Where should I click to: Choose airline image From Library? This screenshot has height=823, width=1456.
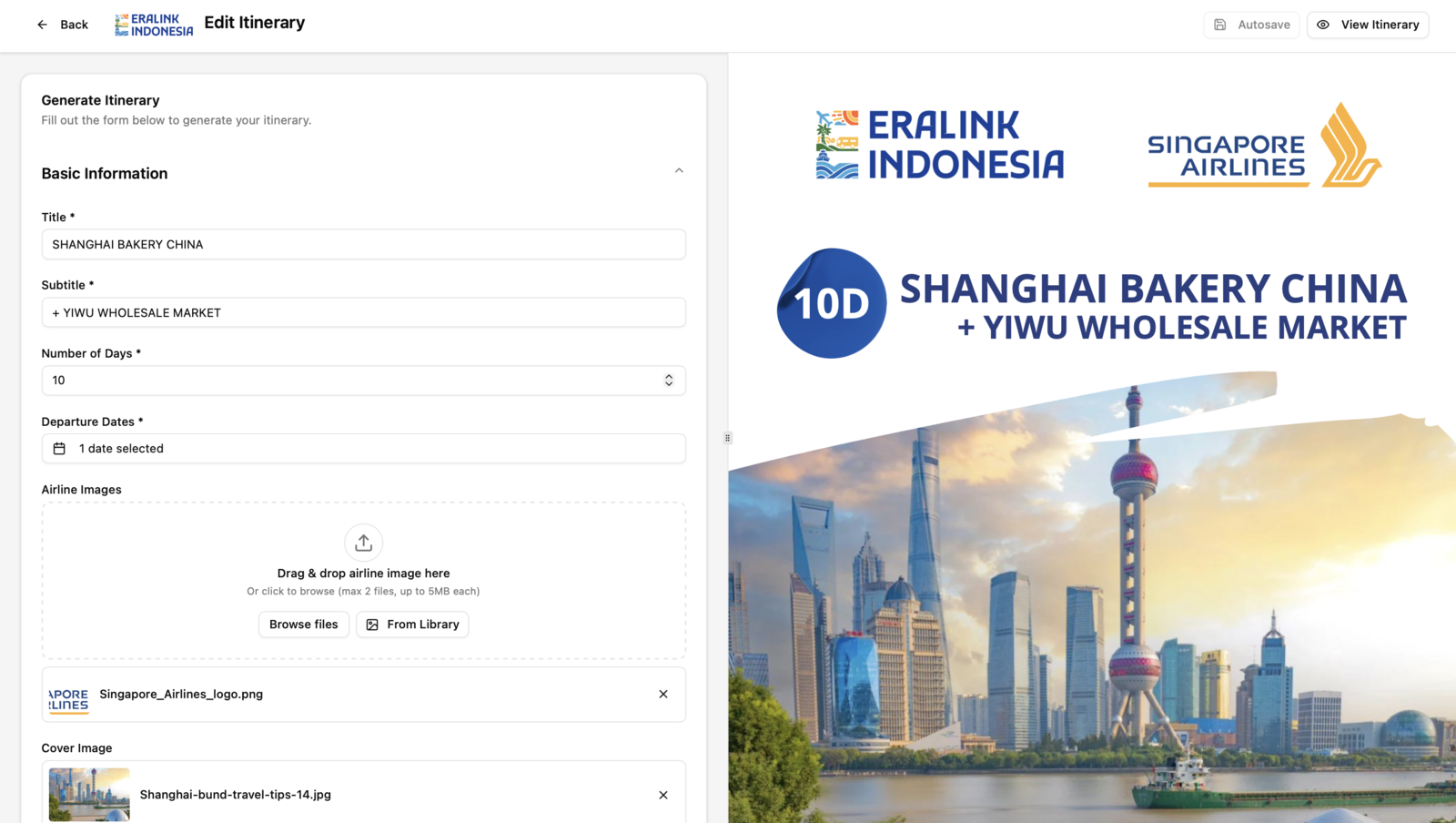coord(412,625)
